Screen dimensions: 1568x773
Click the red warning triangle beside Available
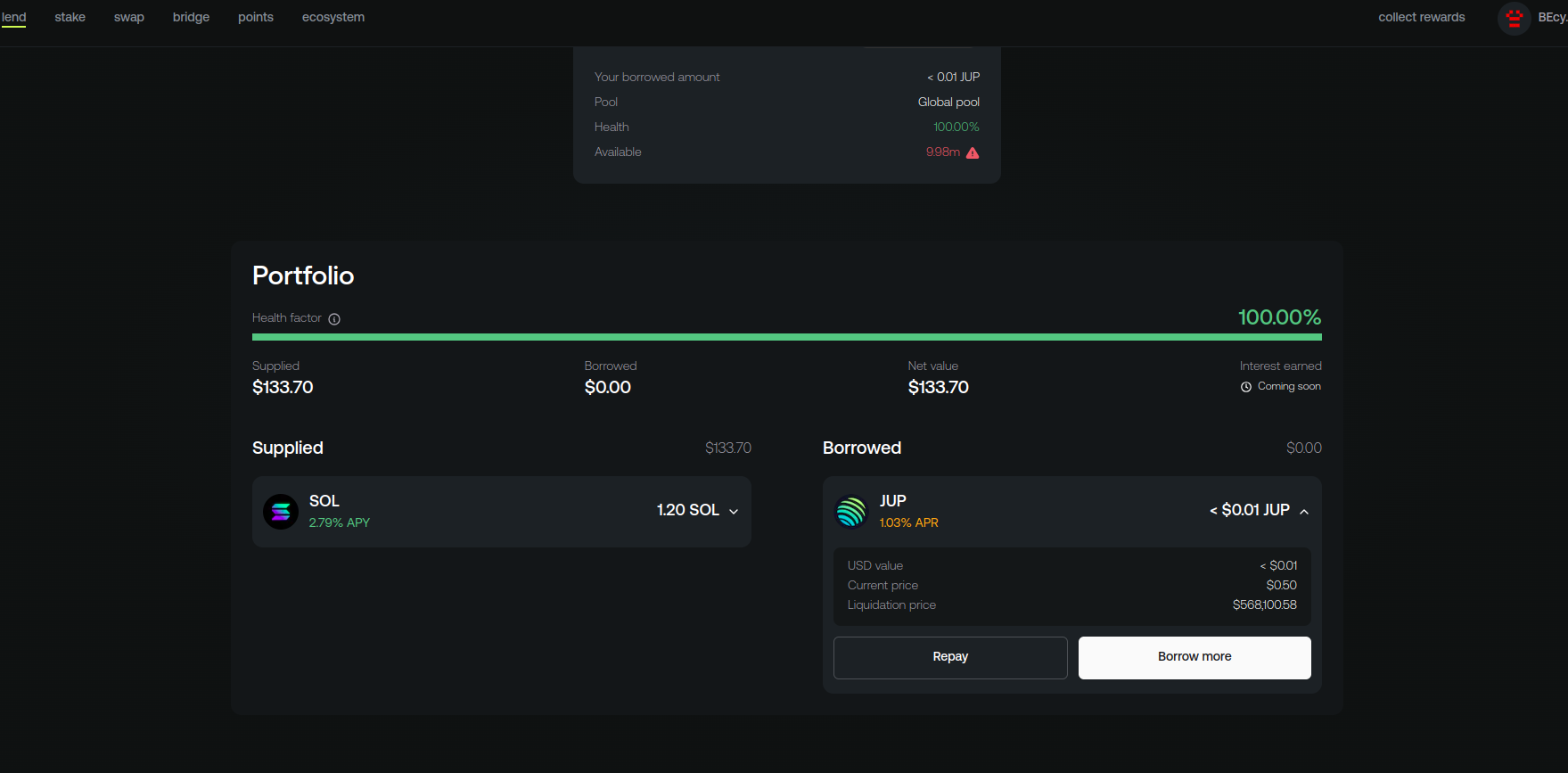point(973,153)
